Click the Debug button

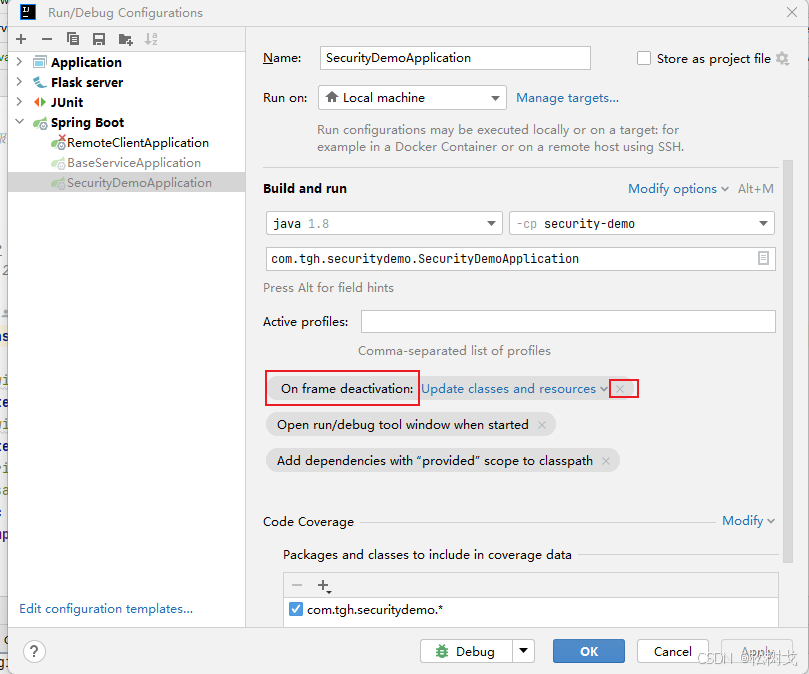coord(466,651)
